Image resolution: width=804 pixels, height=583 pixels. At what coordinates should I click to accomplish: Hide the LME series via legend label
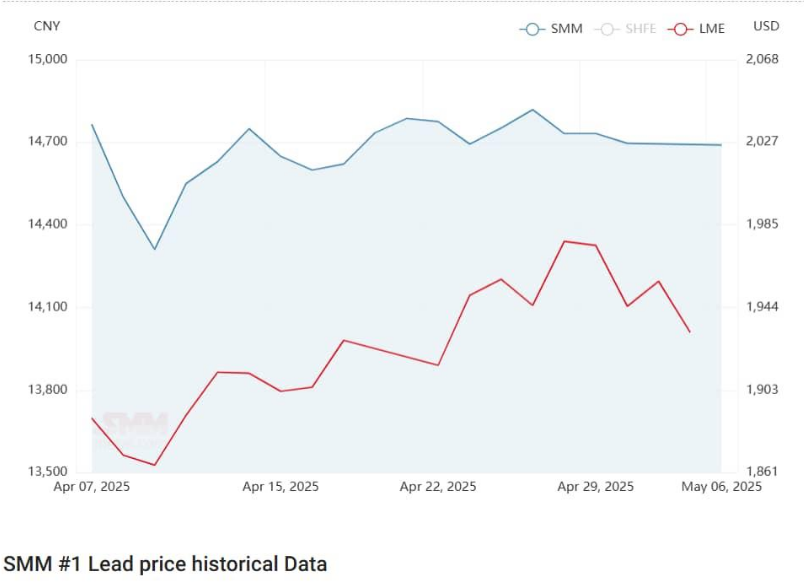[x=712, y=29]
